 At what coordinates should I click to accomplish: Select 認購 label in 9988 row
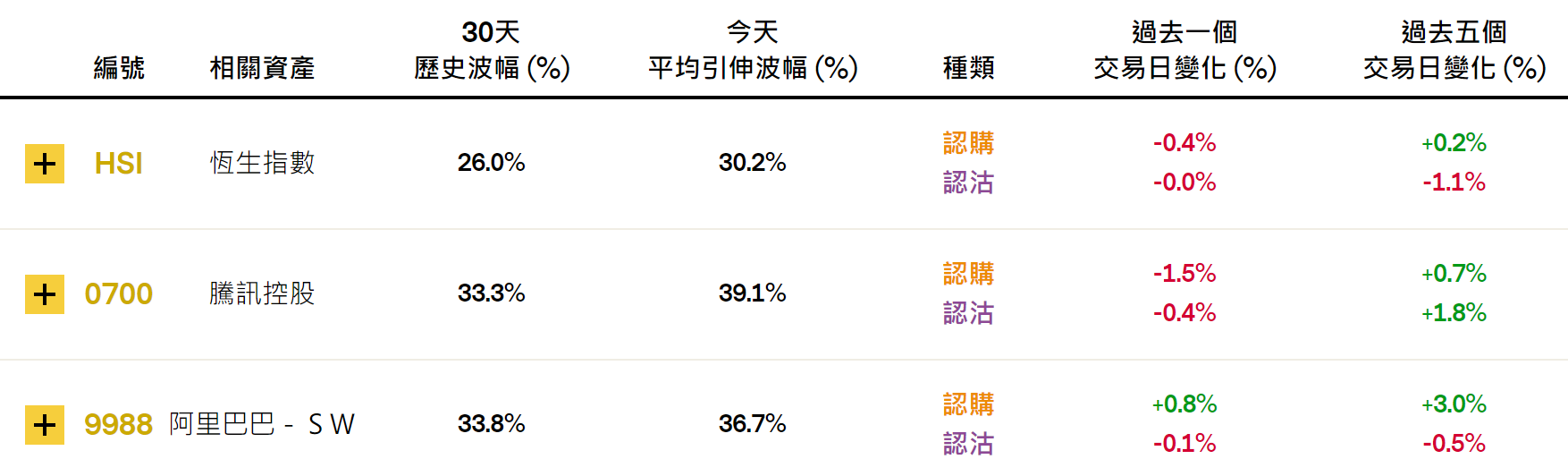point(969,404)
